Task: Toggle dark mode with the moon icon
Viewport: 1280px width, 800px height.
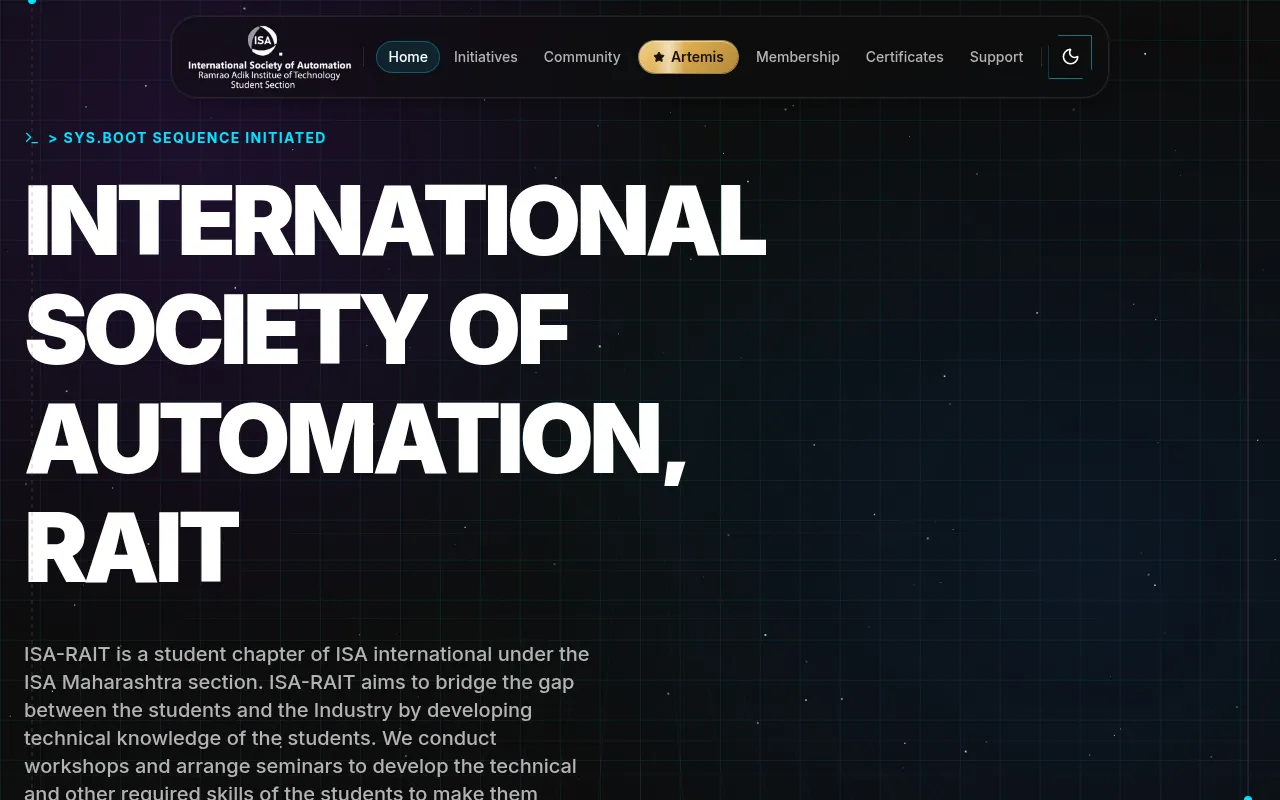Action: (1070, 57)
